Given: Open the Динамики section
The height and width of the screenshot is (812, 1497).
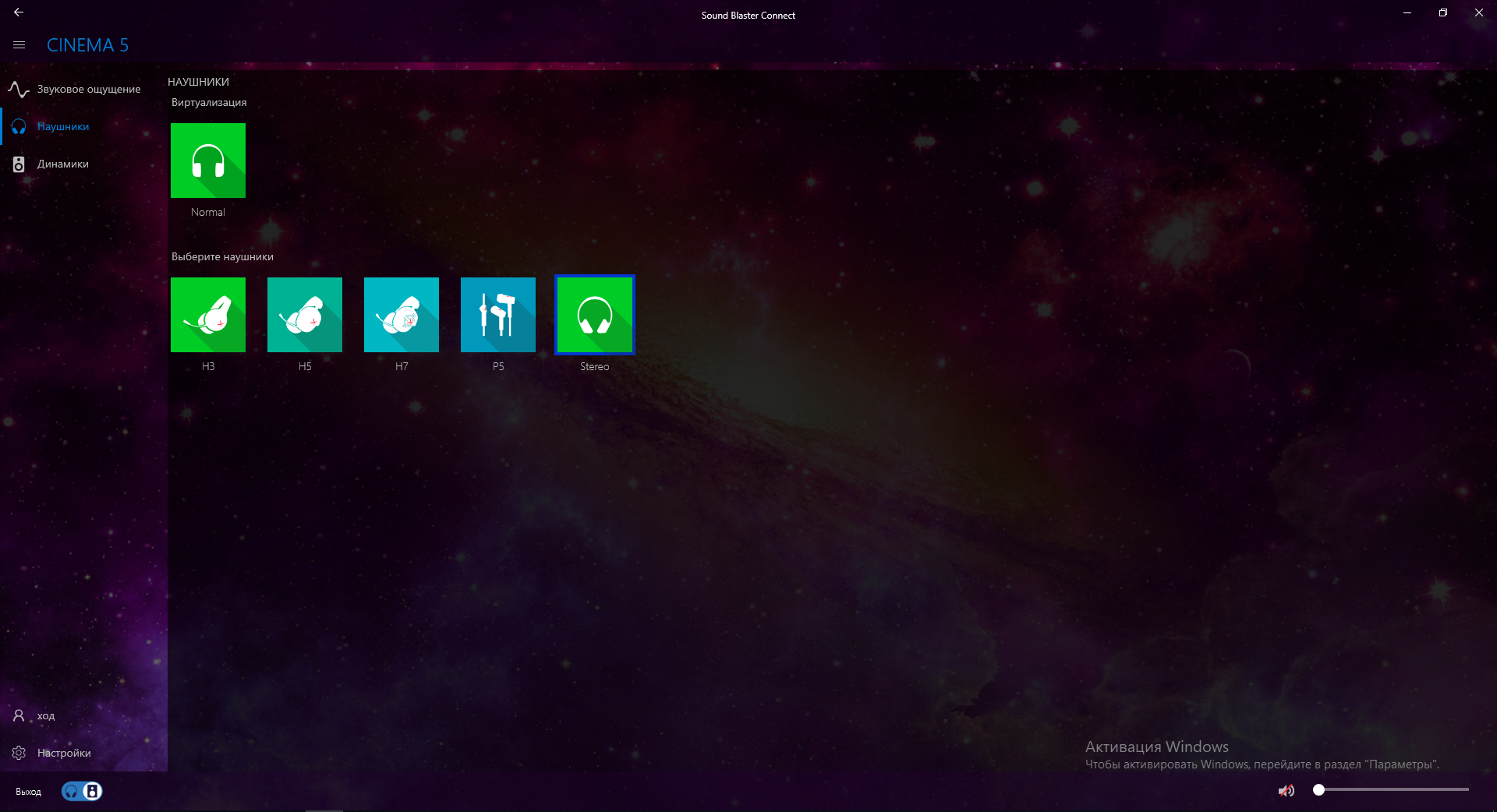Looking at the screenshot, I should pyautogui.click(x=83, y=164).
